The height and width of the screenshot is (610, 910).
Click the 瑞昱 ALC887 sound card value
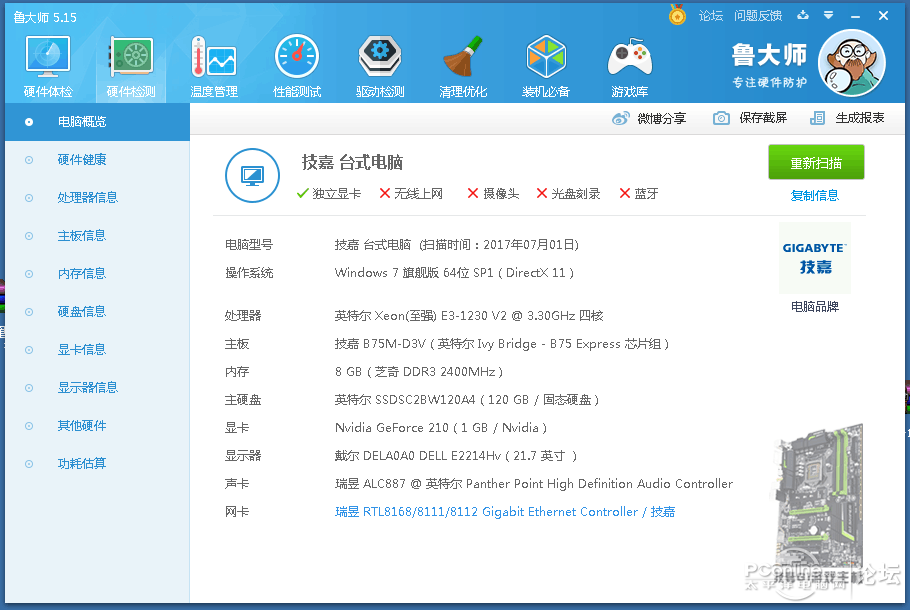[534, 484]
